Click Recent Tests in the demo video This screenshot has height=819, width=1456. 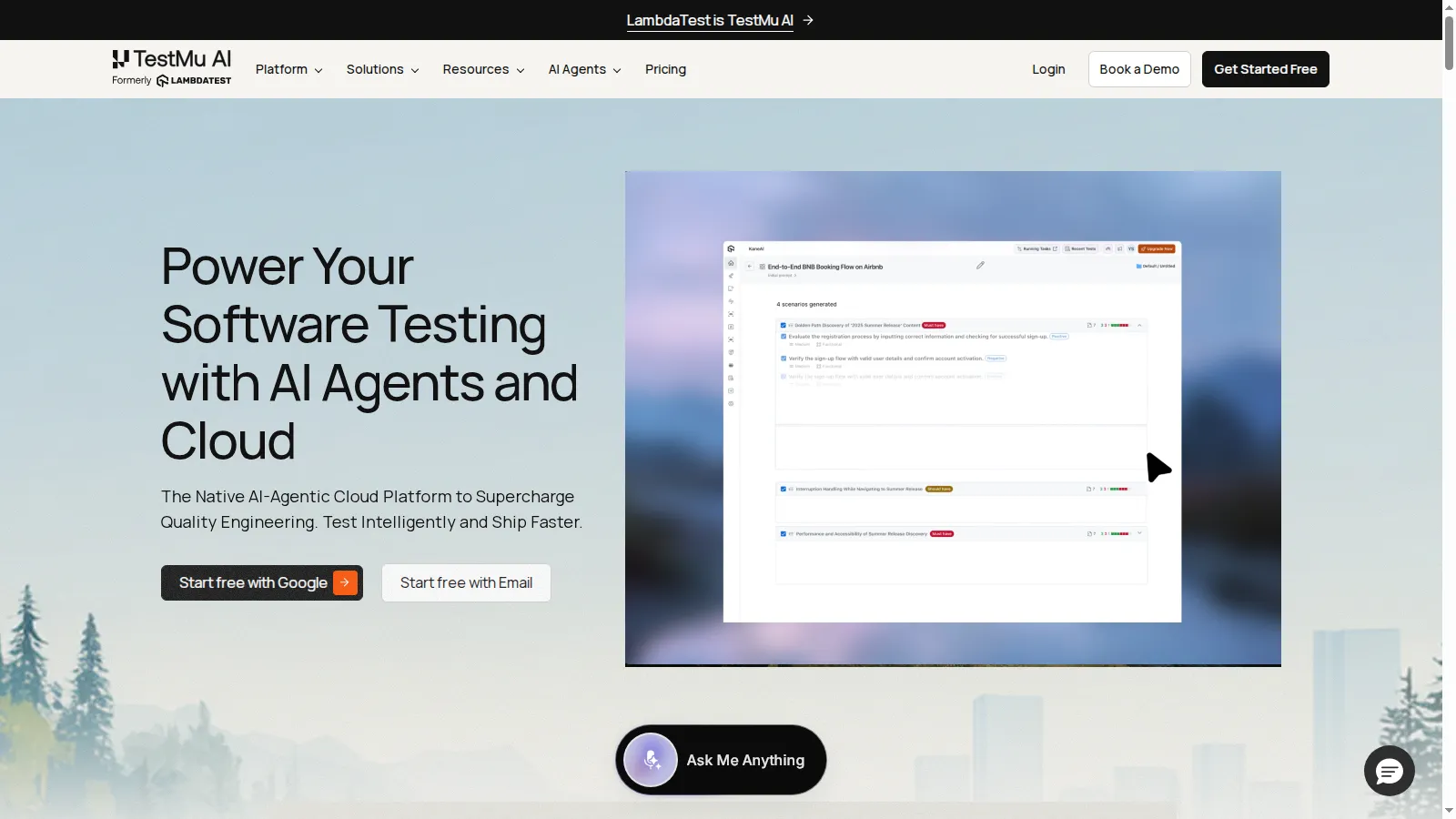click(1080, 248)
